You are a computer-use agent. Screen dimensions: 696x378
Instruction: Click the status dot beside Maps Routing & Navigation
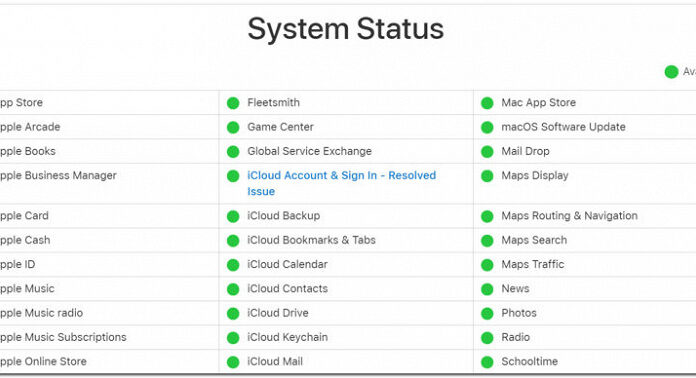(487, 217)
